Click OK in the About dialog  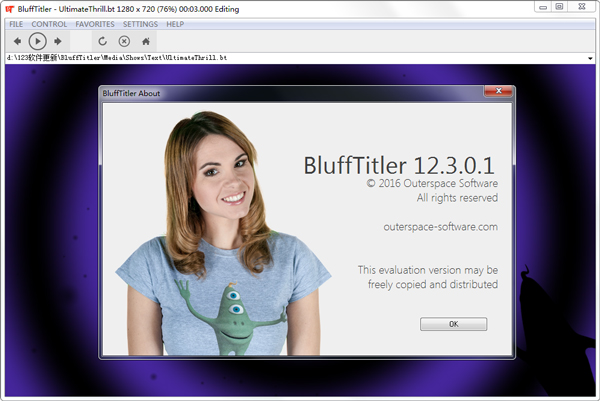(453, 324)
